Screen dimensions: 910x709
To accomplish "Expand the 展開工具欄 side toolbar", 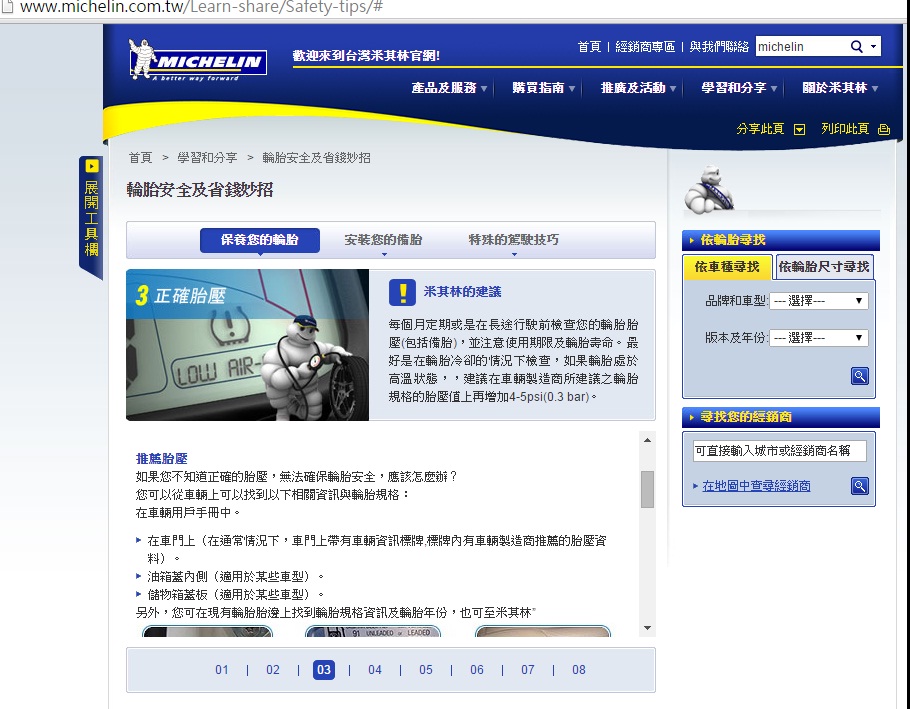I will 91,218.
